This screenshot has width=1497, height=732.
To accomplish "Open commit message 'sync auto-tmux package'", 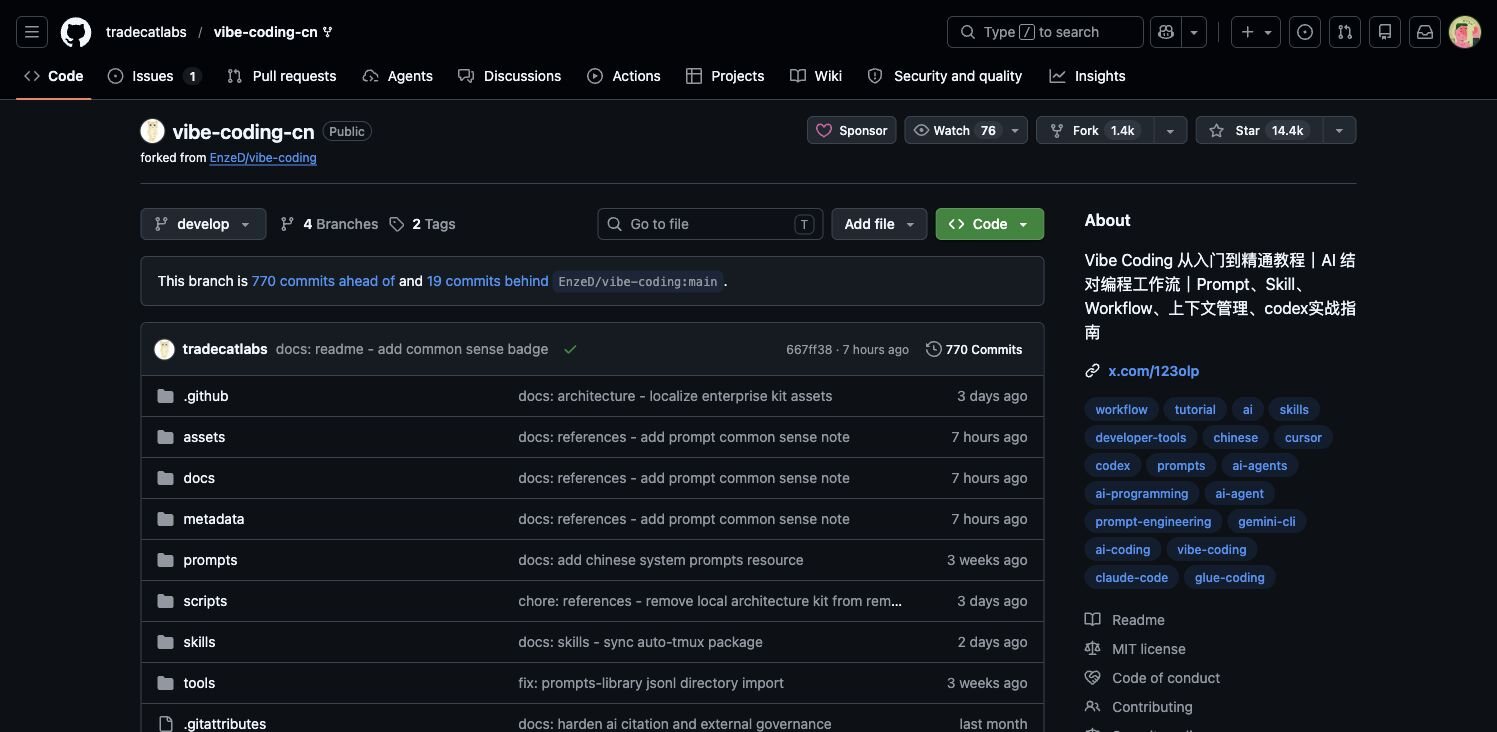I will 640,642.
